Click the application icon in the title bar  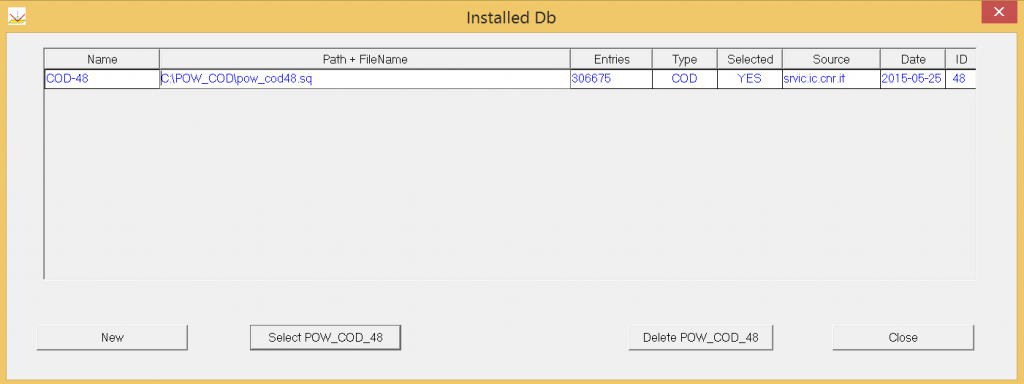(x=16, y=17)
